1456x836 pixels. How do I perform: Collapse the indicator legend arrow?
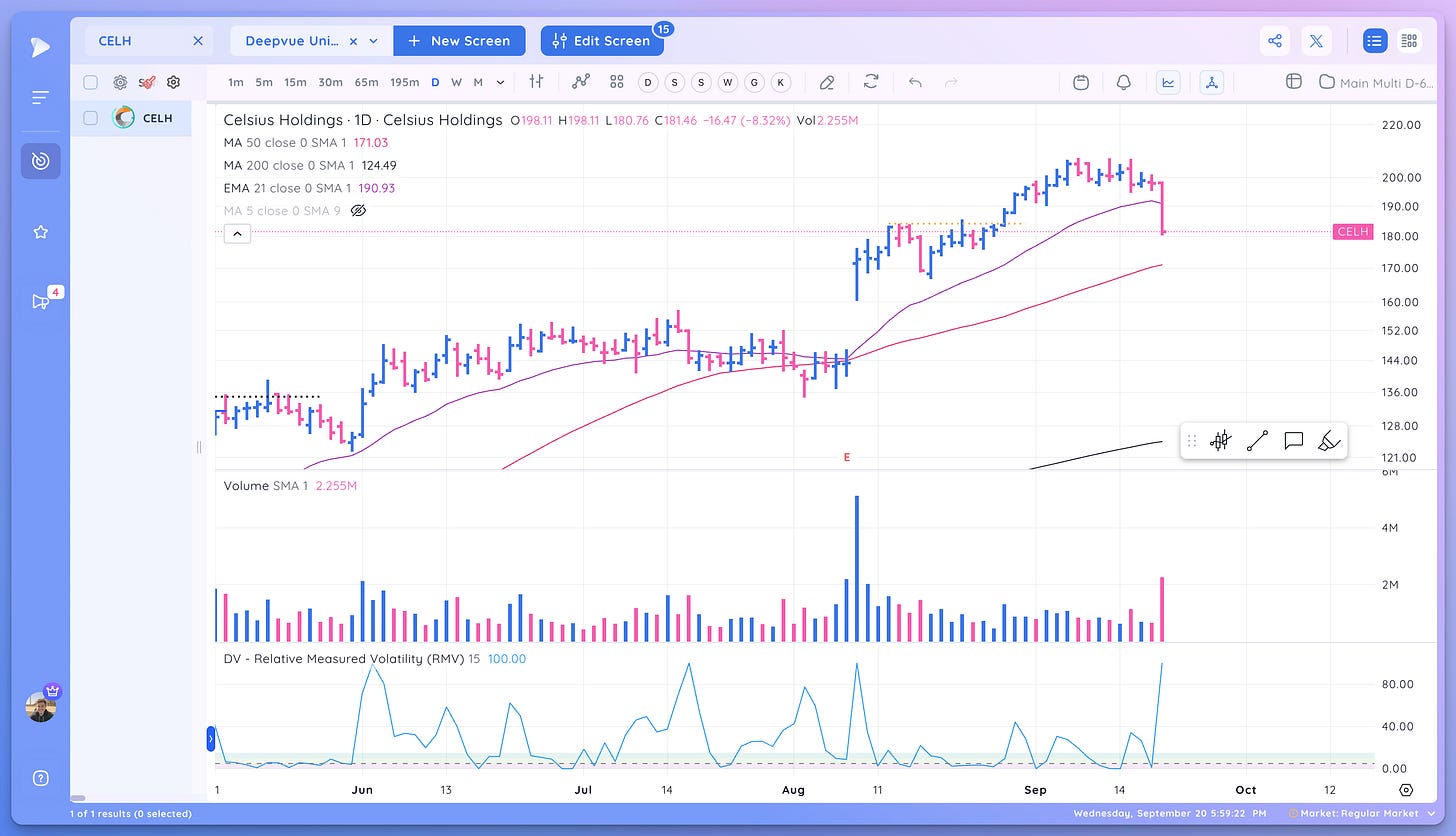(x=236, y=234)
